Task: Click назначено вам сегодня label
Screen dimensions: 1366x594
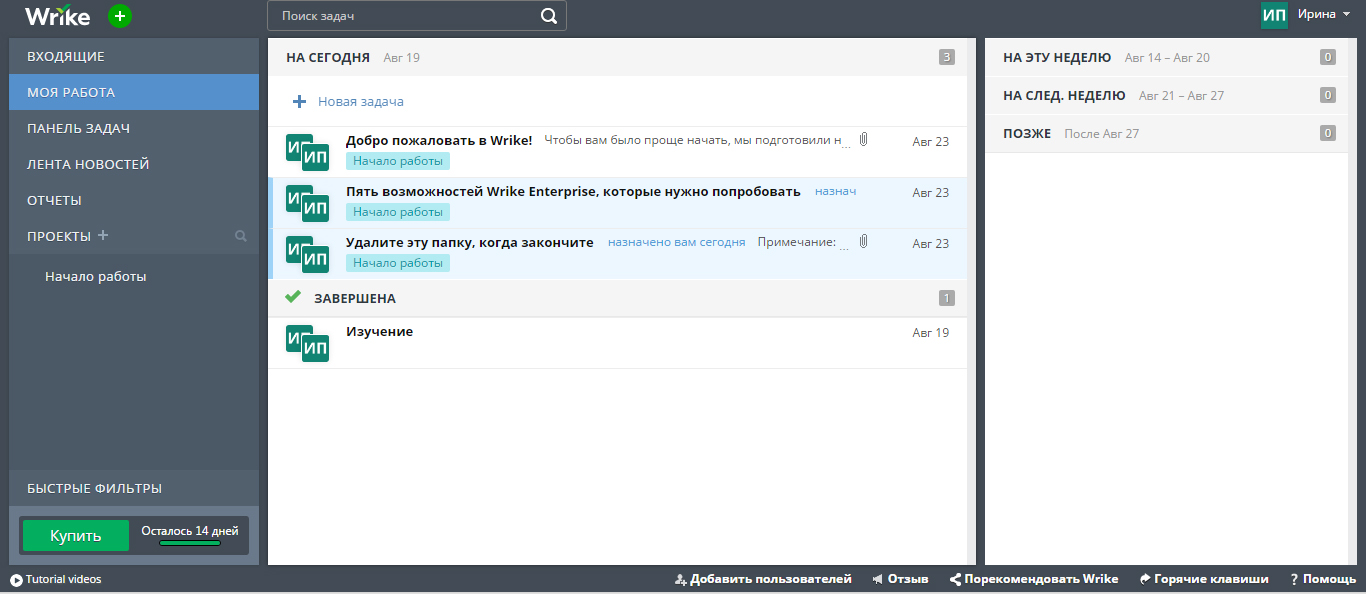Action: click(x=676, y=242)
